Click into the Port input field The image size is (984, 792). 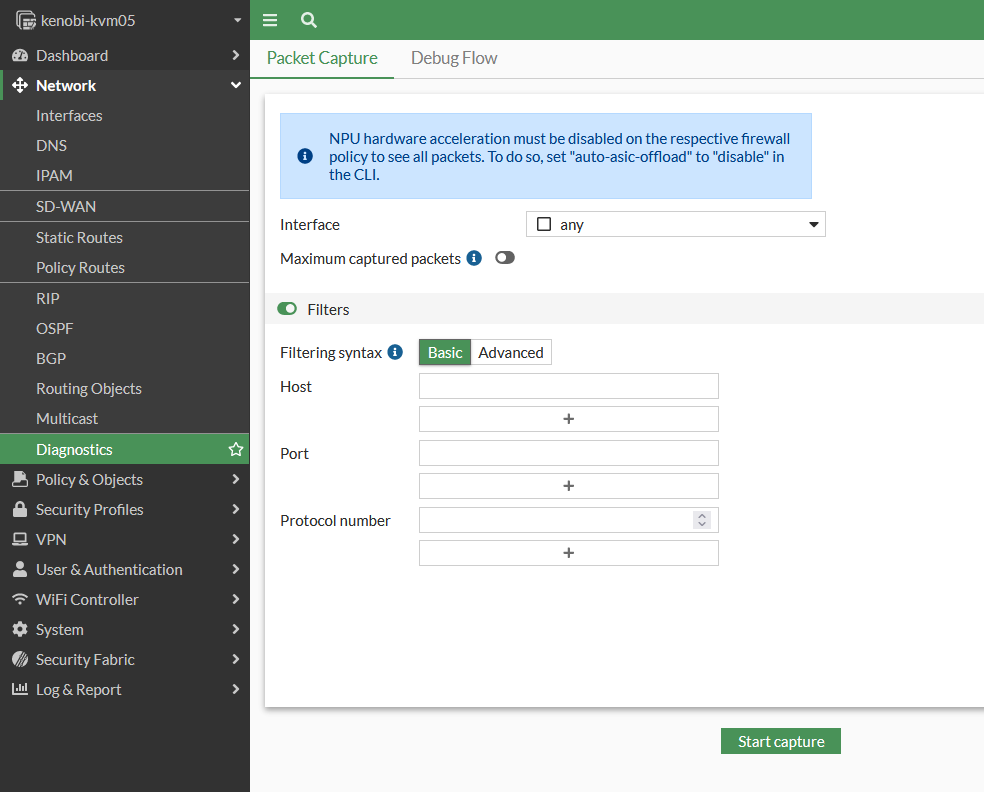pyautogui.click(x=568, y=453)
